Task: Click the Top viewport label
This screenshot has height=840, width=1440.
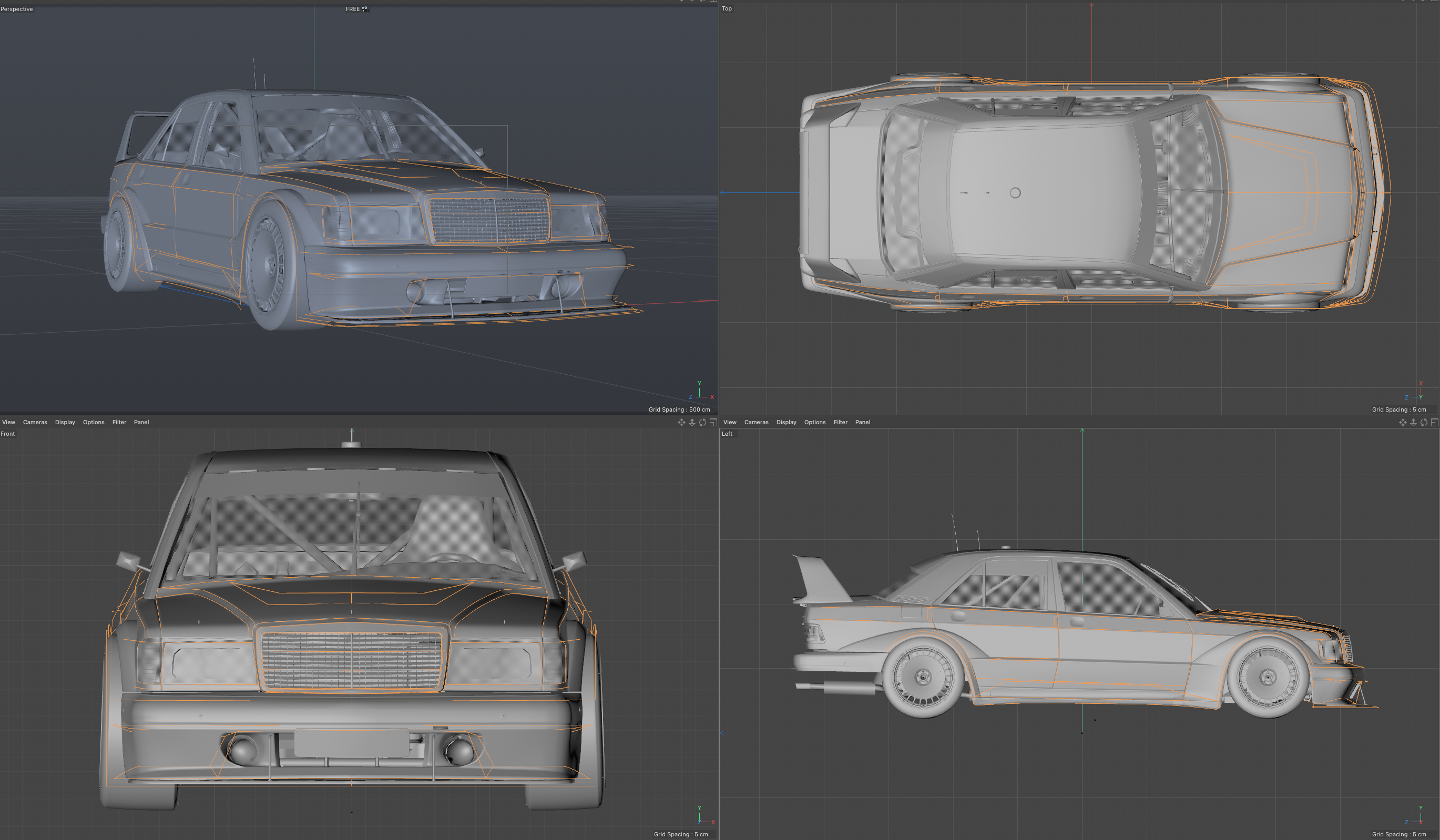Action: [727, 8]
